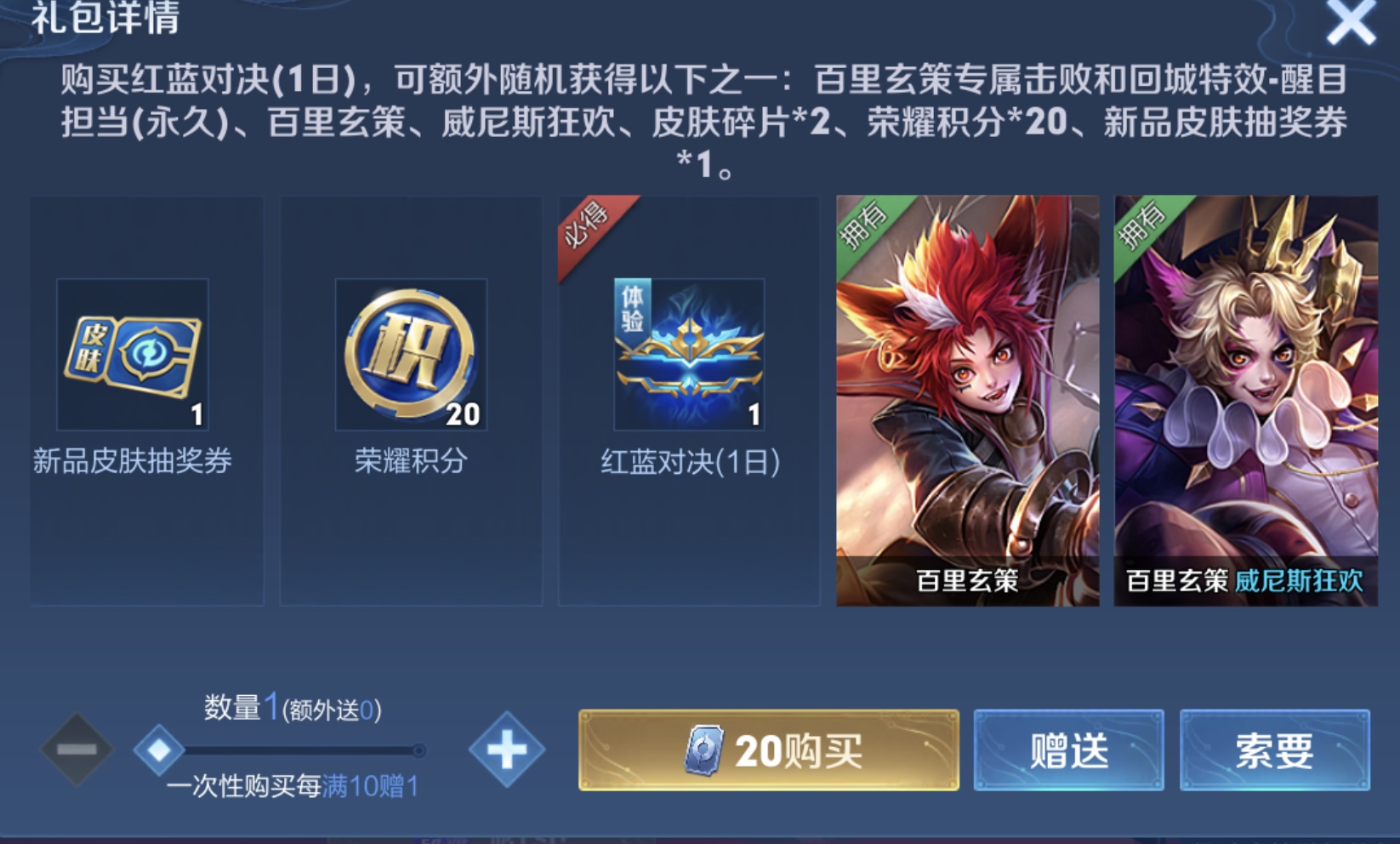This screenshot has height=844, width=1400.
Task: Open the 百里玄策 hero portrait card
Action: (x=967, y=401)
